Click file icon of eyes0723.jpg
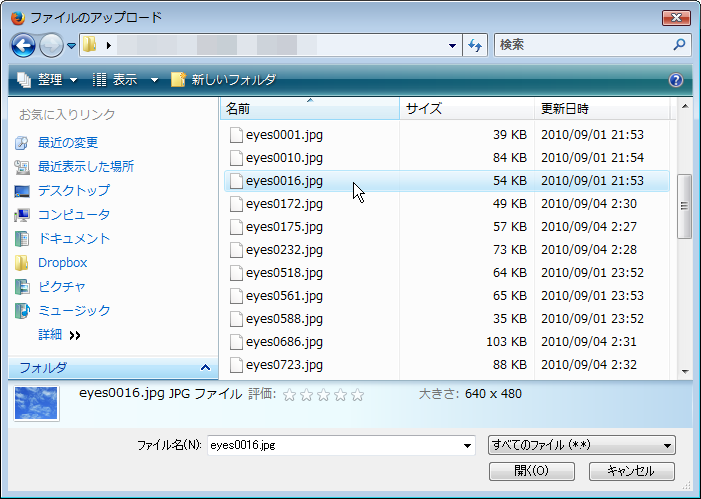The image size is (701, 499). coord(236,365)
